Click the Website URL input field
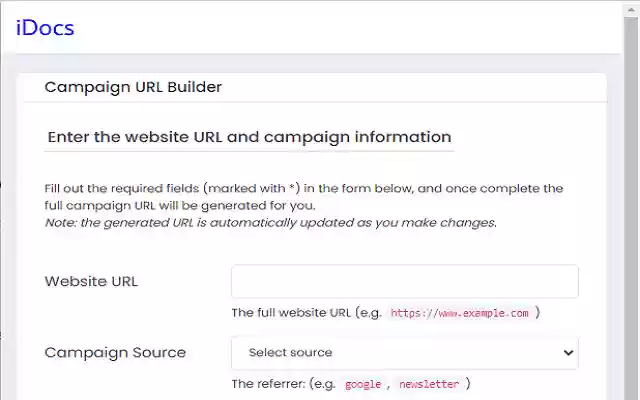The width and height of the screenshot is (640, 400). click(404, 281)
